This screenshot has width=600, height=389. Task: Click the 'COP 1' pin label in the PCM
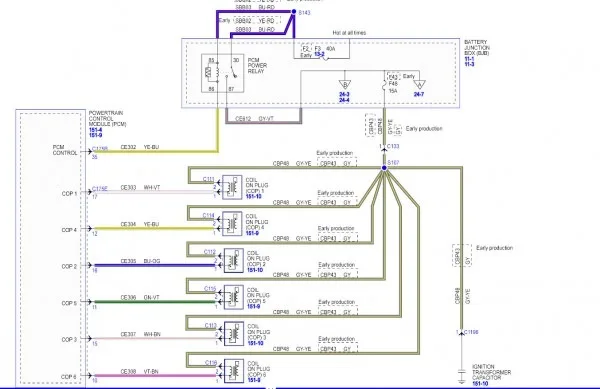pyautogui.click(x=70, y=194)
